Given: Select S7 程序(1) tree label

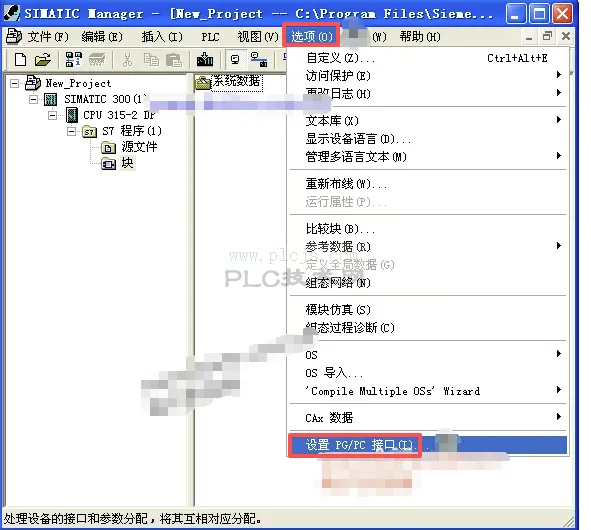Looking at the screenshot, I should [x=132, y=131].
